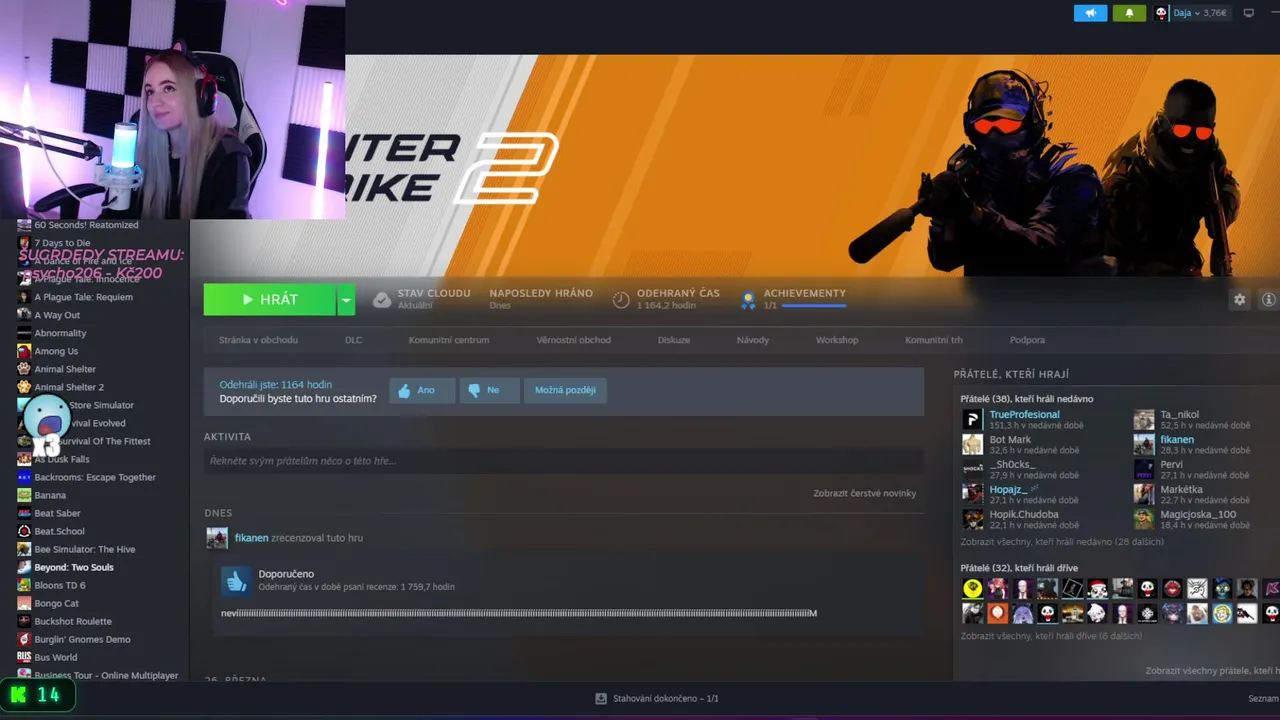Click fikanen's avatar in activity feed
Image resolution: width=1280 pixels, height=720 pixels.
pos(217,538)
